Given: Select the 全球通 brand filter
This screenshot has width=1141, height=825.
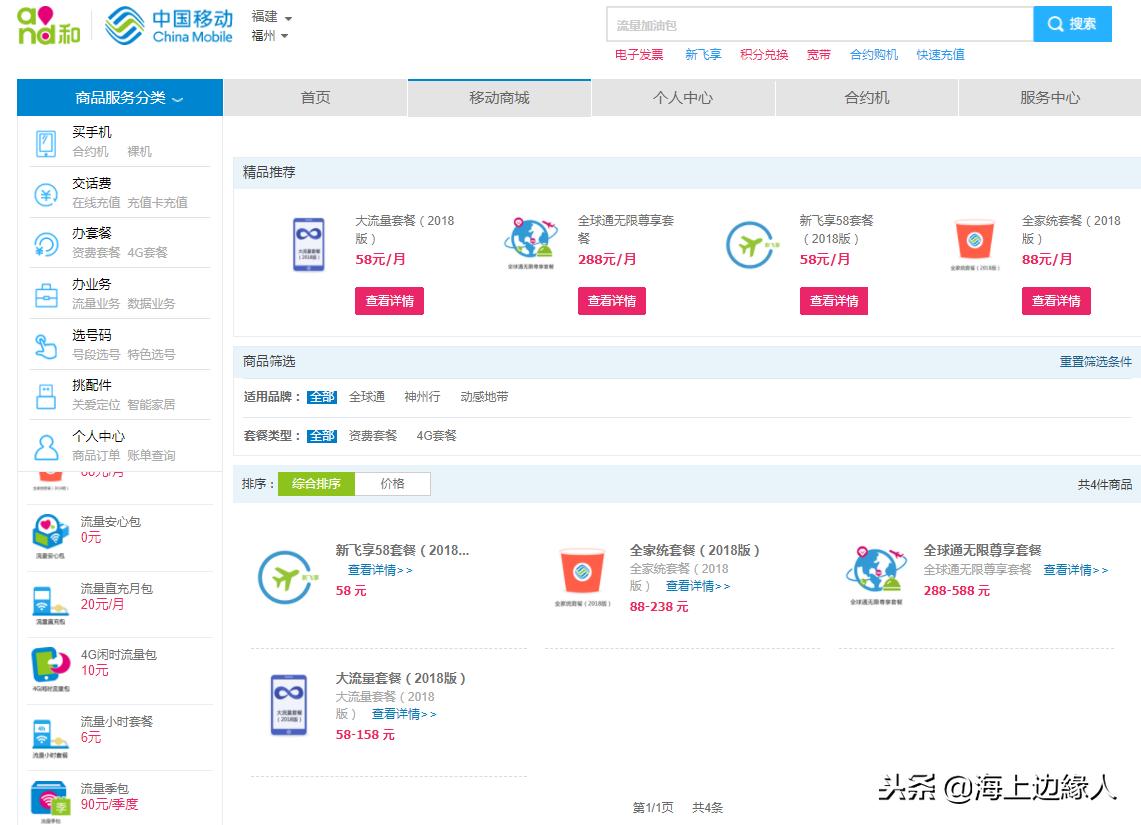Looking at the screenshot, I should point(367,396).
